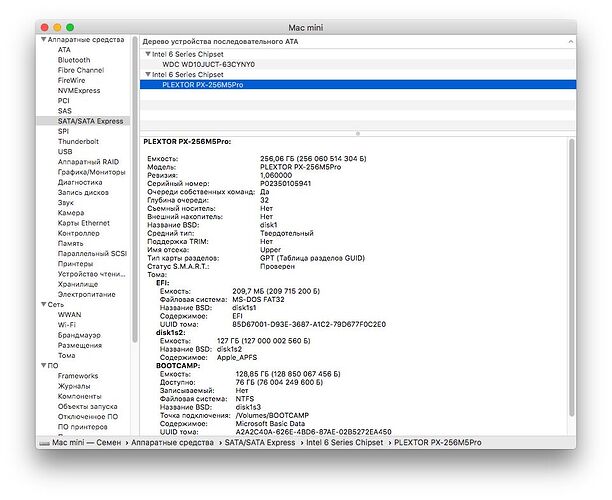The image size is (612, 500).
Task: Collapse the ПО section triangle
Action: coord(44,365)
